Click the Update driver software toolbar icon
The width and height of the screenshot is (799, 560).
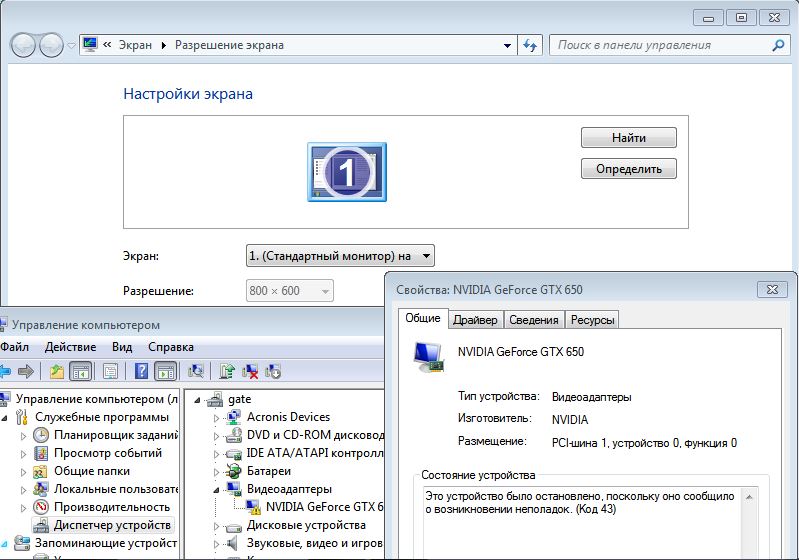[227, 371]
